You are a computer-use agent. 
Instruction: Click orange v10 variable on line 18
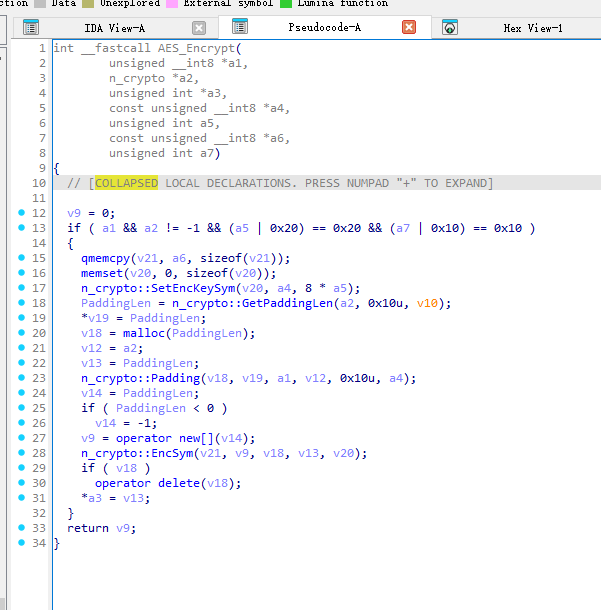427,303
